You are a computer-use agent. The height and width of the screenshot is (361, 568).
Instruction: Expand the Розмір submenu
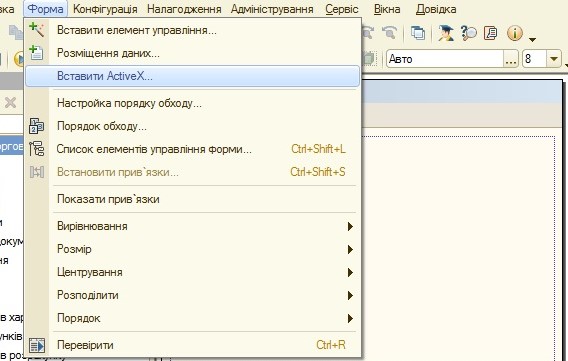[x=192, y=249]
